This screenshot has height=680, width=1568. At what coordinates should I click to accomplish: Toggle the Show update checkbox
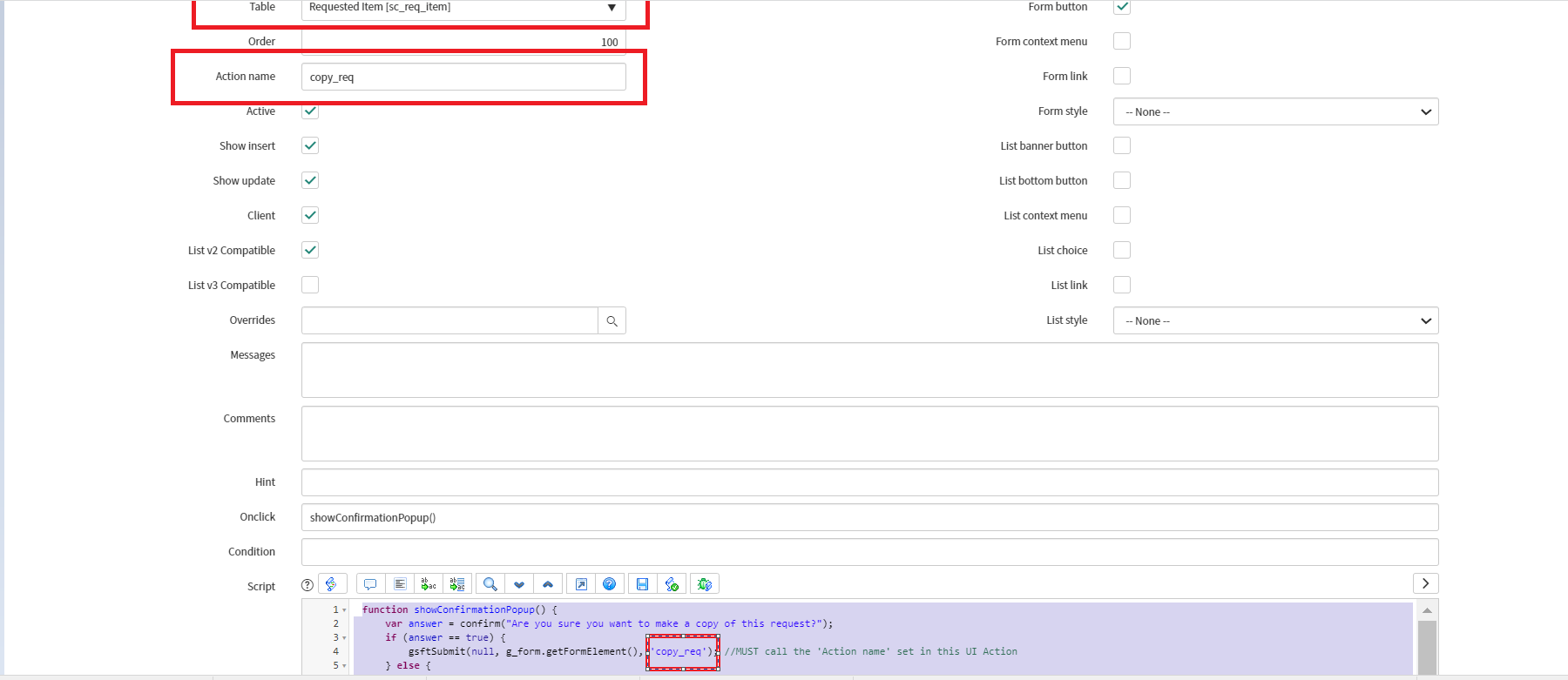tap(310, 180)
